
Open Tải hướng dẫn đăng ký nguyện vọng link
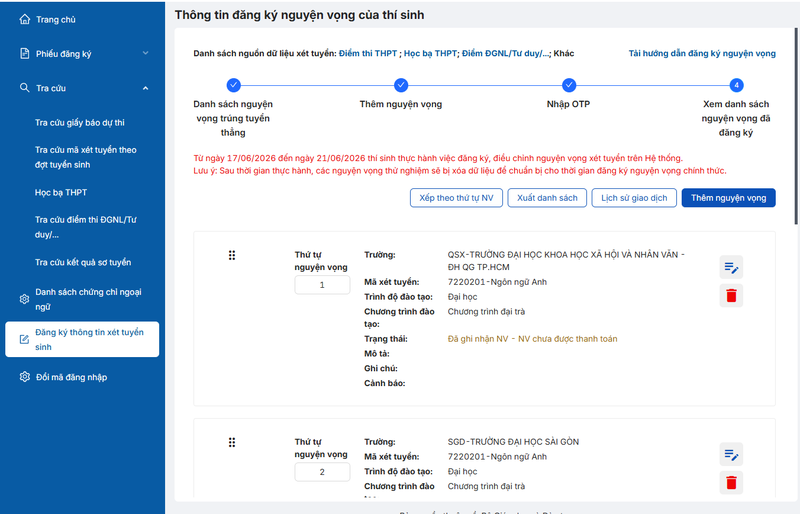(702, 53)
